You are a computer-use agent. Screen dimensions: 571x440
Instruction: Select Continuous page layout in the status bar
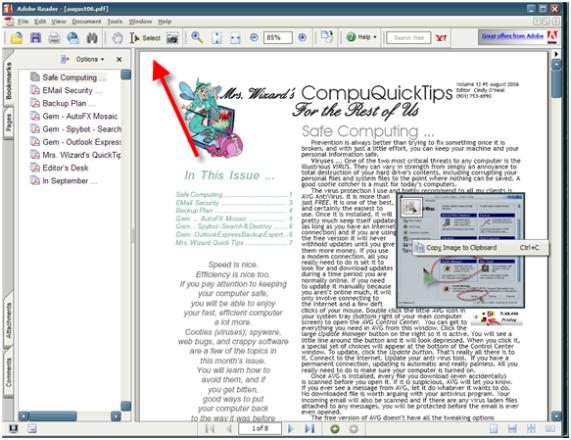click(512, 429)
